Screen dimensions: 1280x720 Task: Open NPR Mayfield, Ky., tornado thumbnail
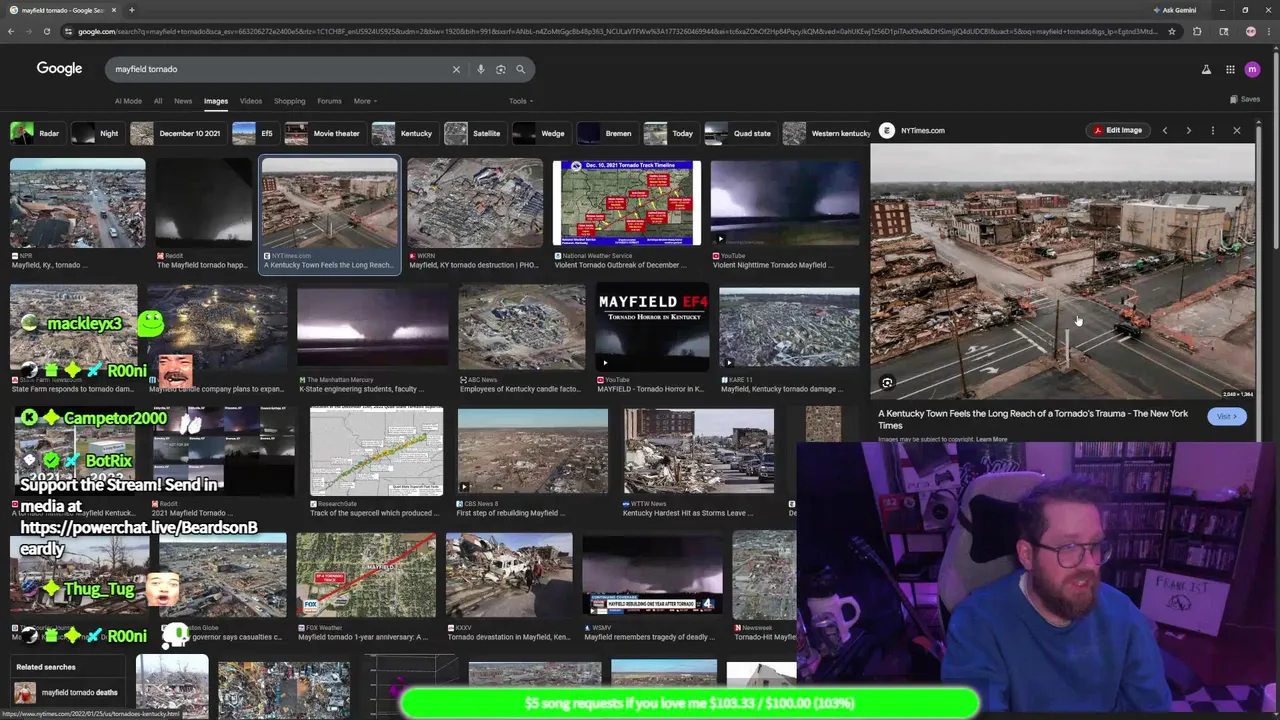pos(77,203)
